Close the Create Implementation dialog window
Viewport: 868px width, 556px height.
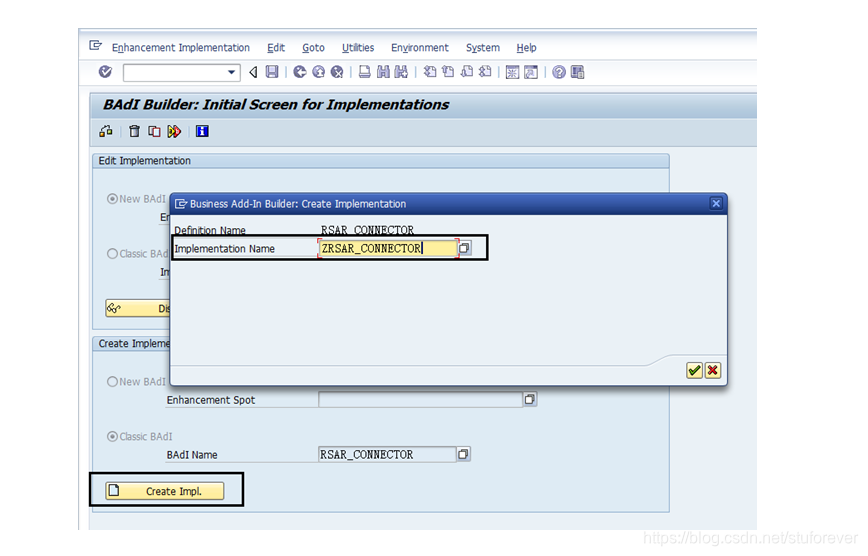click(716, 203)
